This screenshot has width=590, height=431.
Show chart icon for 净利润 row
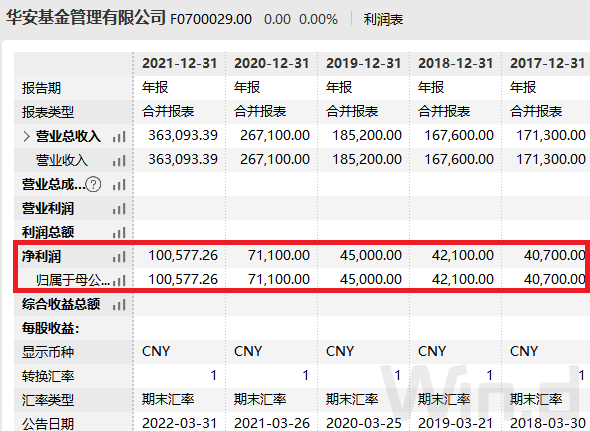tap(119, 257)
